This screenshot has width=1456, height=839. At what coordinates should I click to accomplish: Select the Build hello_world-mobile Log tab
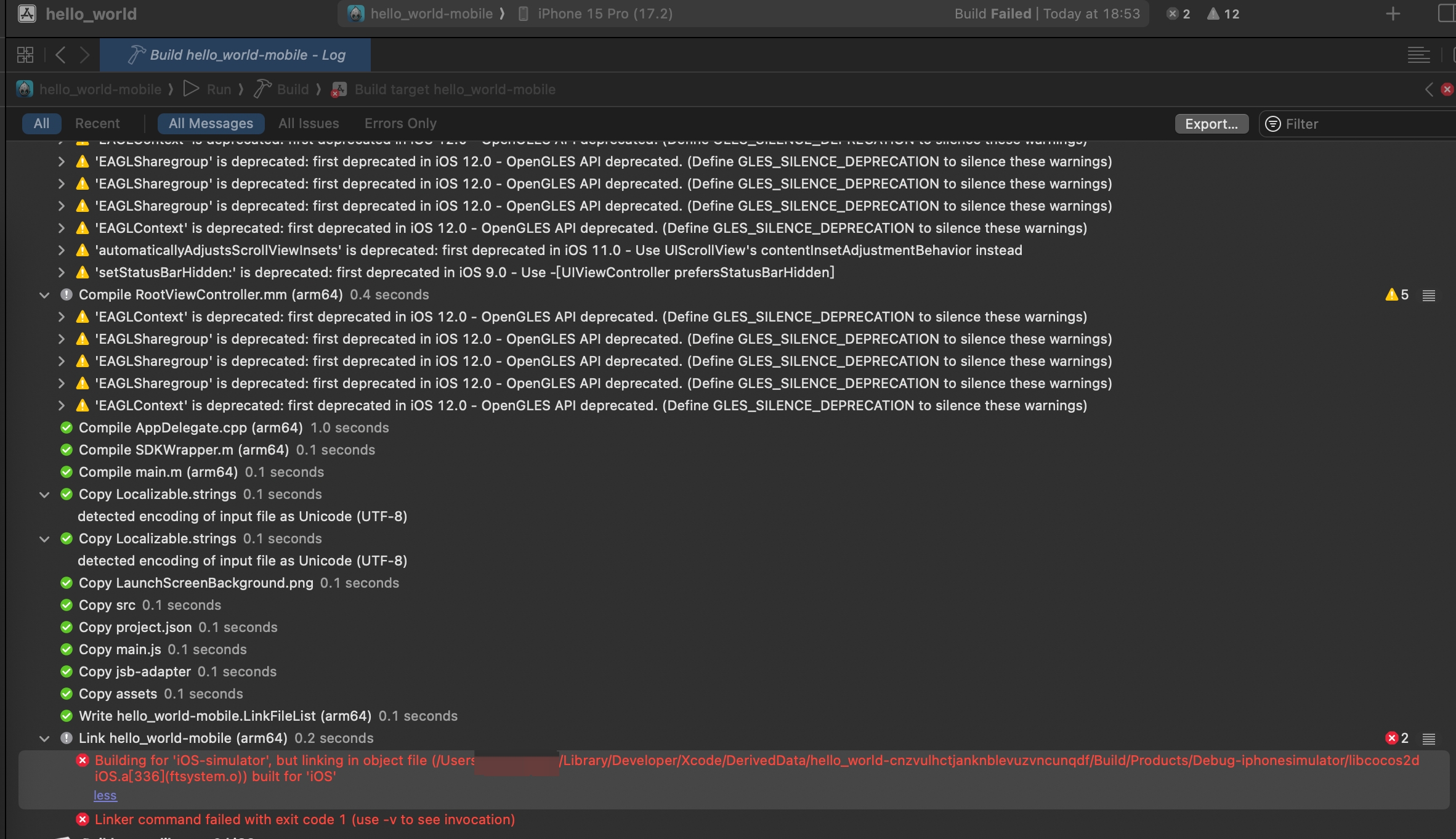tap(235, 55)
